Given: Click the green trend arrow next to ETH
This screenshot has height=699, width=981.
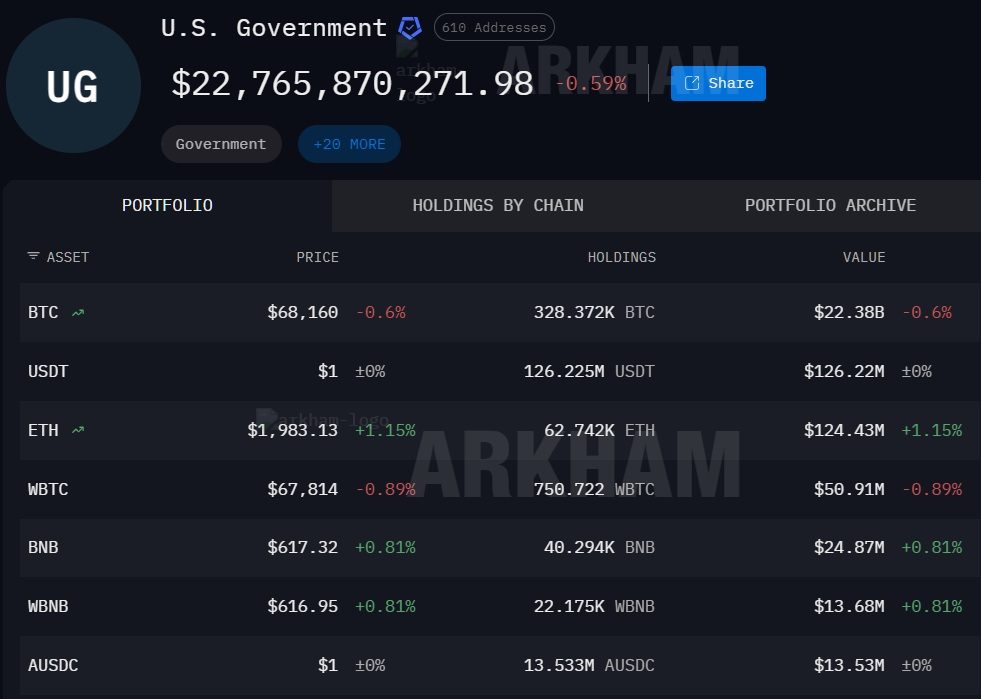Looking at the screenshot, I should (77, 429).
